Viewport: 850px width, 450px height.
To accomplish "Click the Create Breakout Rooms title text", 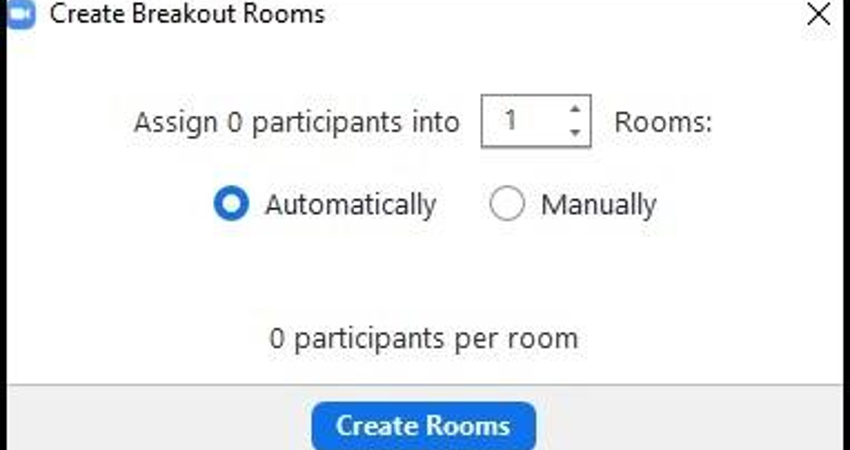I will click(187, 14).
